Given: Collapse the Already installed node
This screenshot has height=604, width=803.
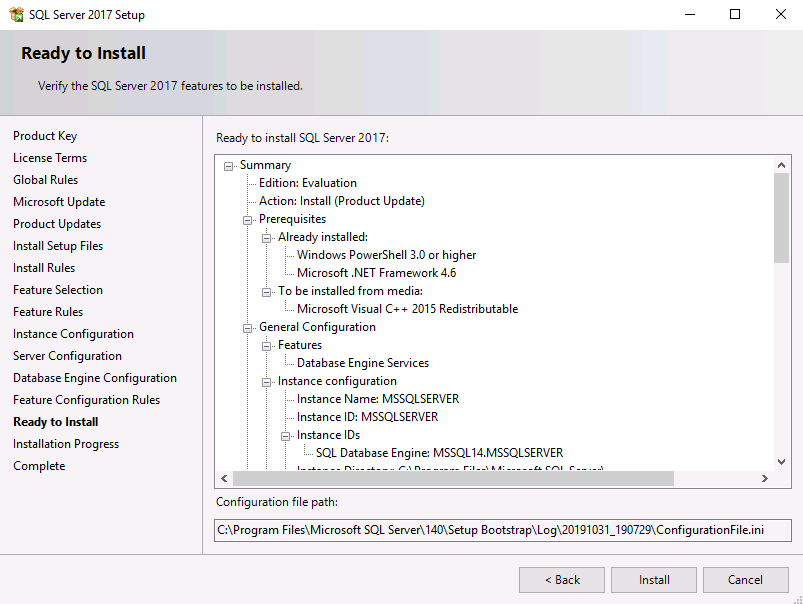Looking at the screenshot, I should pyautogui.click(x=266, y=238).
